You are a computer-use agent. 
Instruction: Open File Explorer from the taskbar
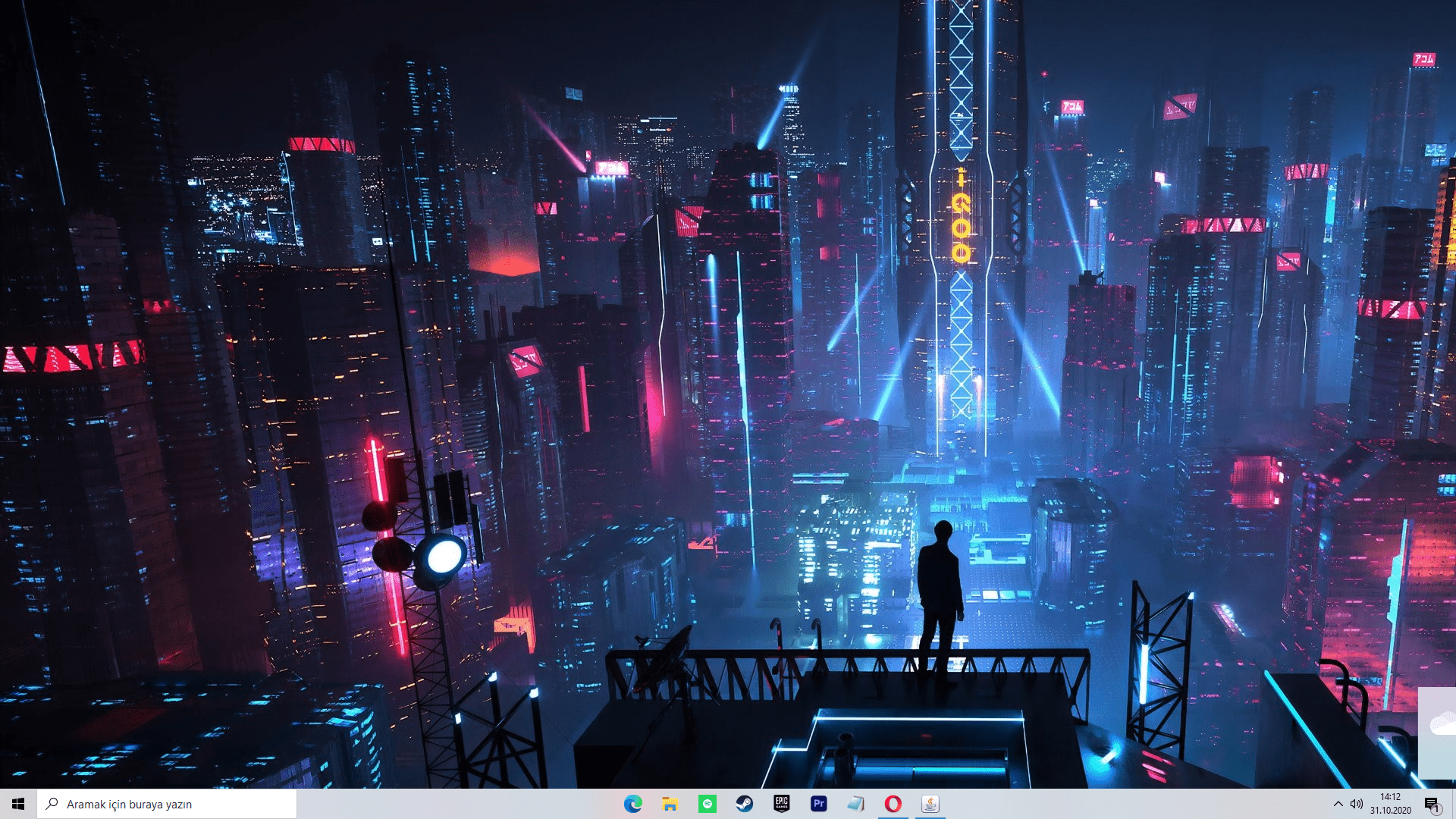[x=670, y=804]
